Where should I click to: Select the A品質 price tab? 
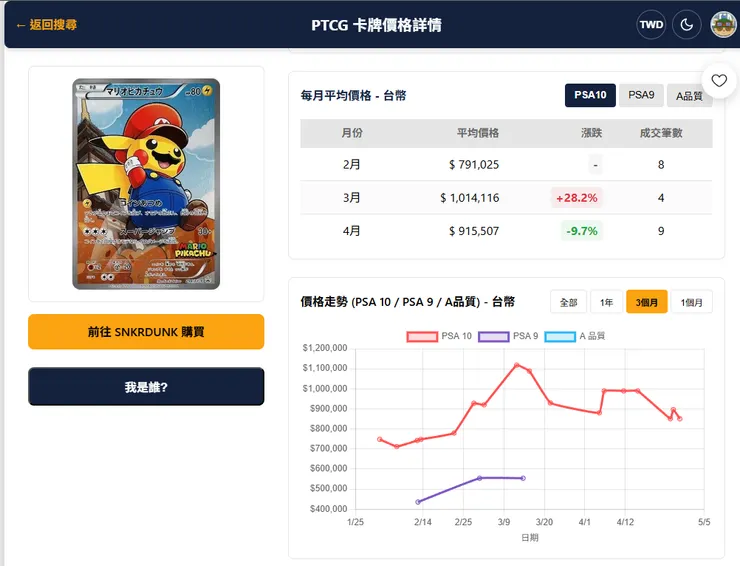pos(689,96)
